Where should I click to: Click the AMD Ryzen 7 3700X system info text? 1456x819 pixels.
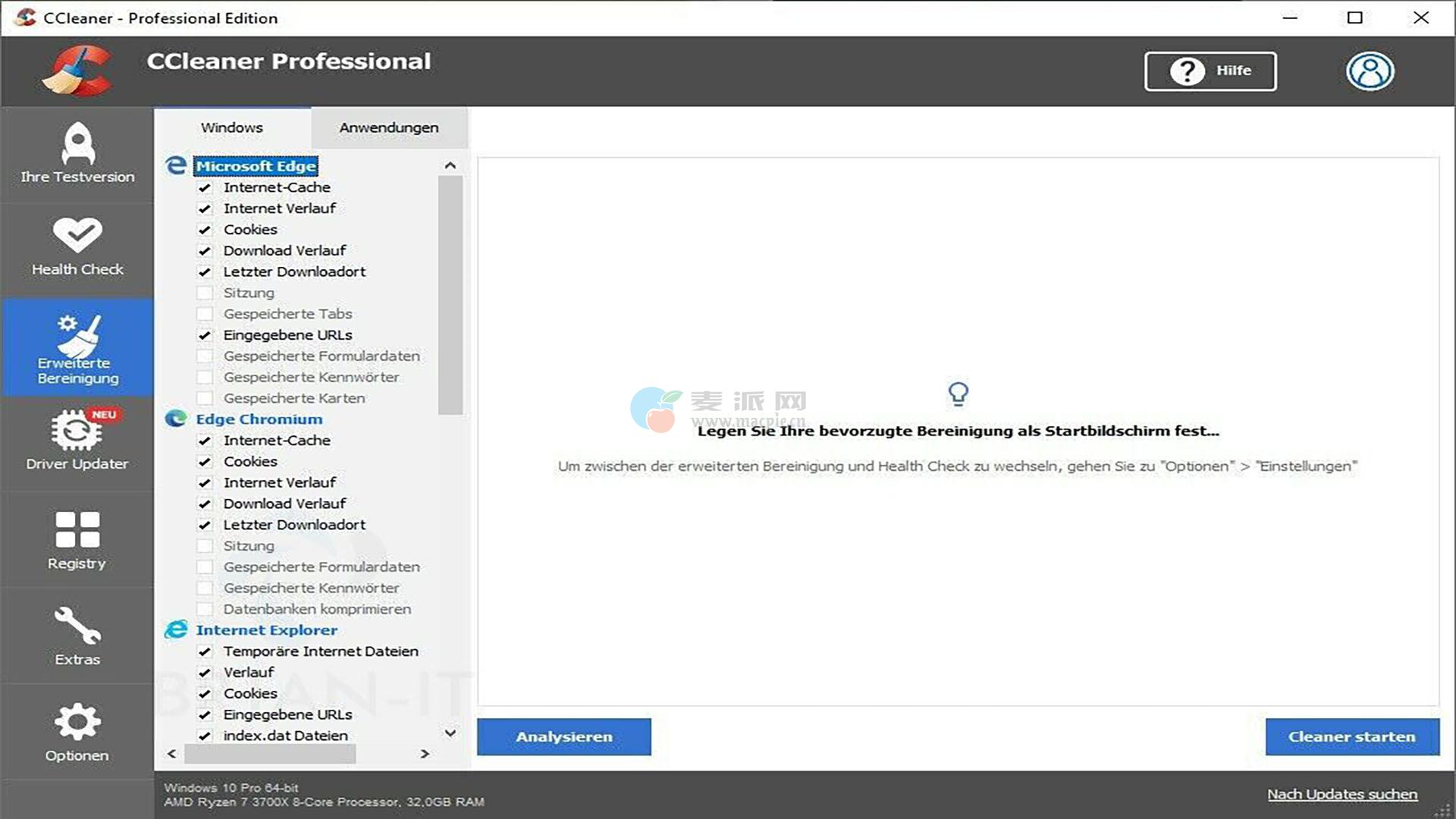pyautogui.click(x=324, y=802)
